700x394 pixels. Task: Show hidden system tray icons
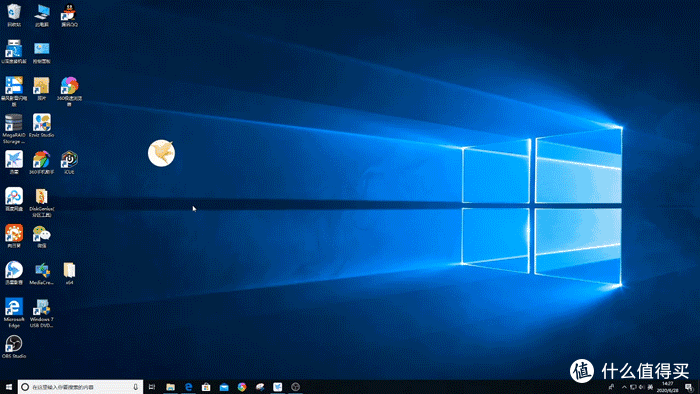click(x=624, y=387)
